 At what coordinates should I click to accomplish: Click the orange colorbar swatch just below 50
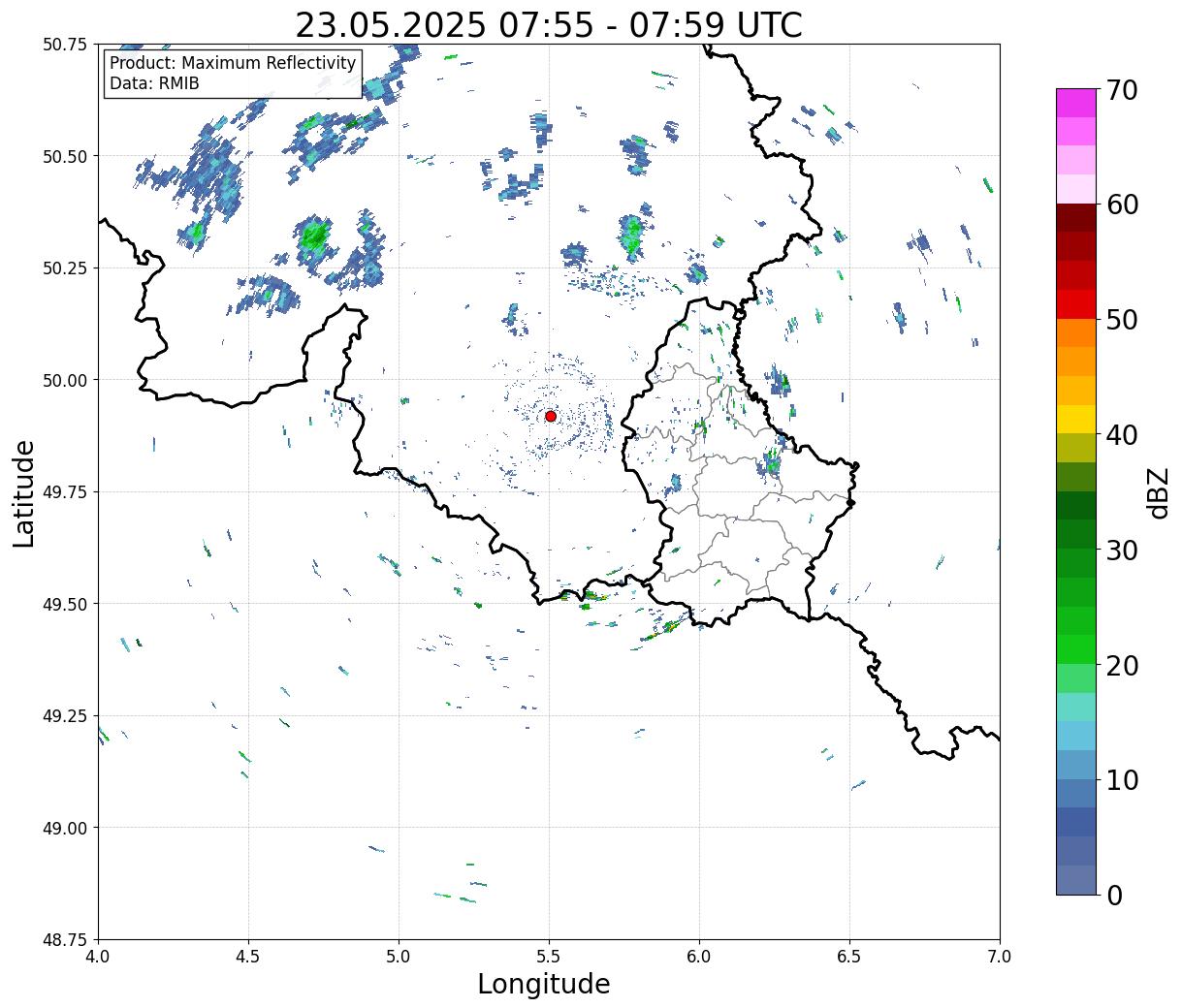[1075, 332]
